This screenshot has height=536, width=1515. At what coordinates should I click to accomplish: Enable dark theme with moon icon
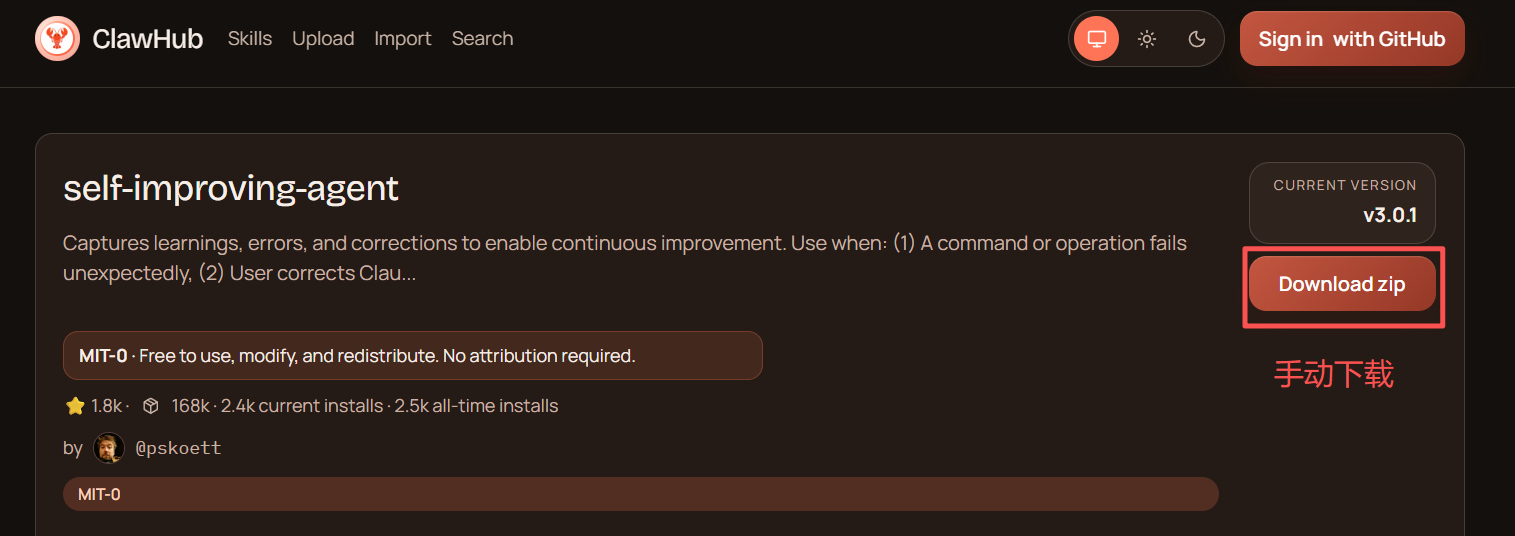click(1197, 39)
